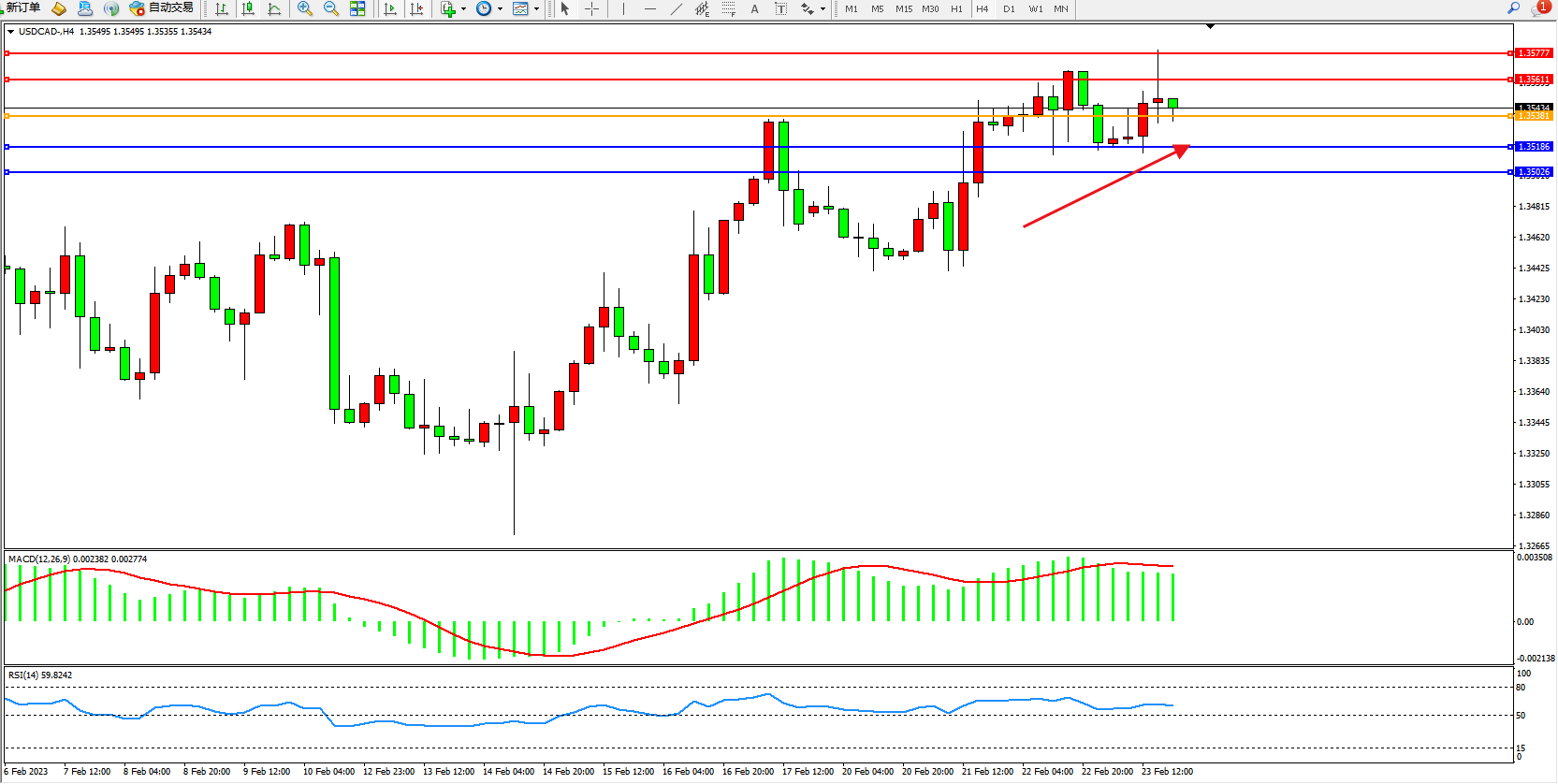Click the red 1.35777 price level label
Image resolution: width=1558 pixels, height=784 pixels.
(1534, 53)
